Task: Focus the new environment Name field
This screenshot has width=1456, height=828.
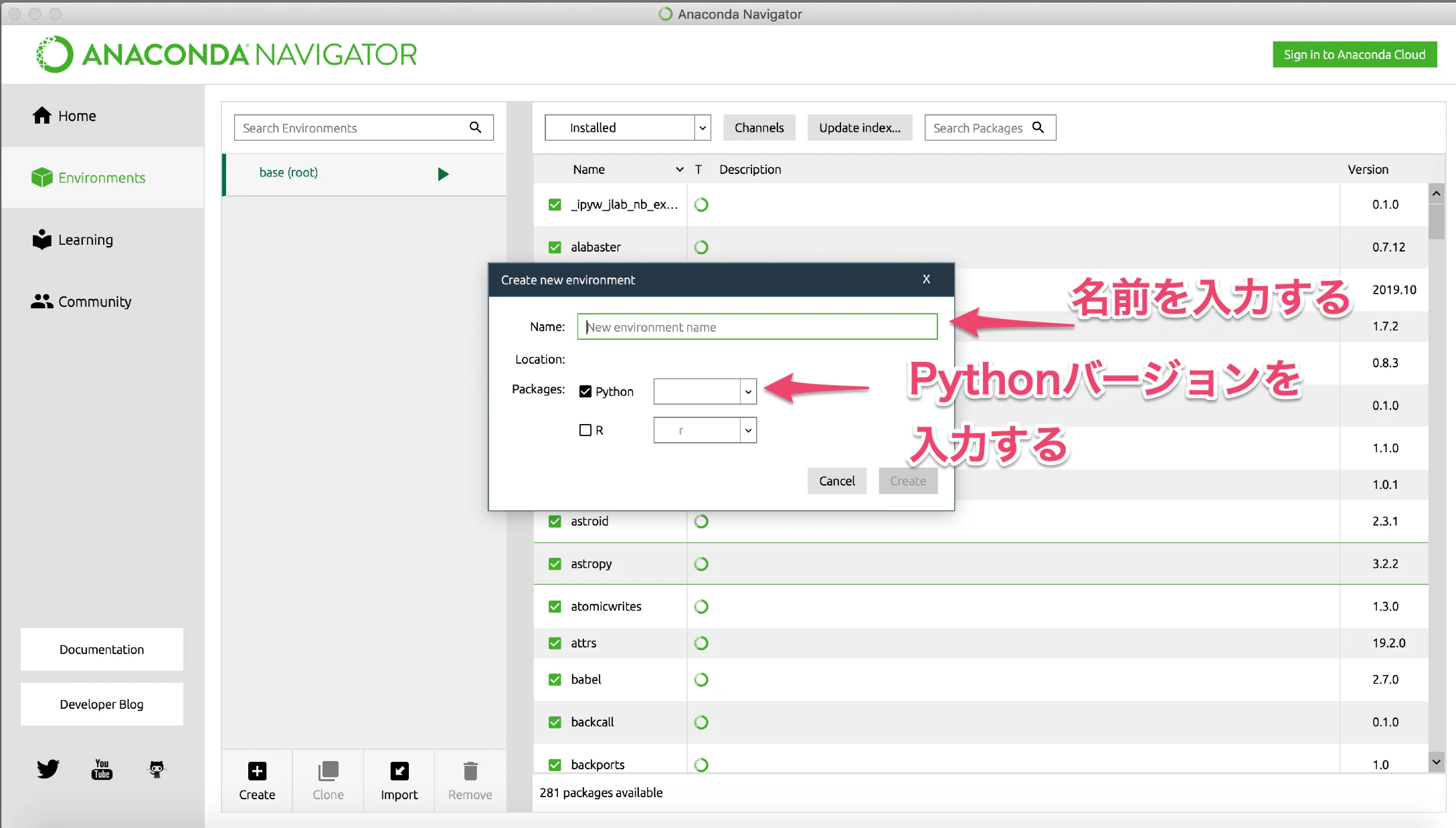Action: 757,326
